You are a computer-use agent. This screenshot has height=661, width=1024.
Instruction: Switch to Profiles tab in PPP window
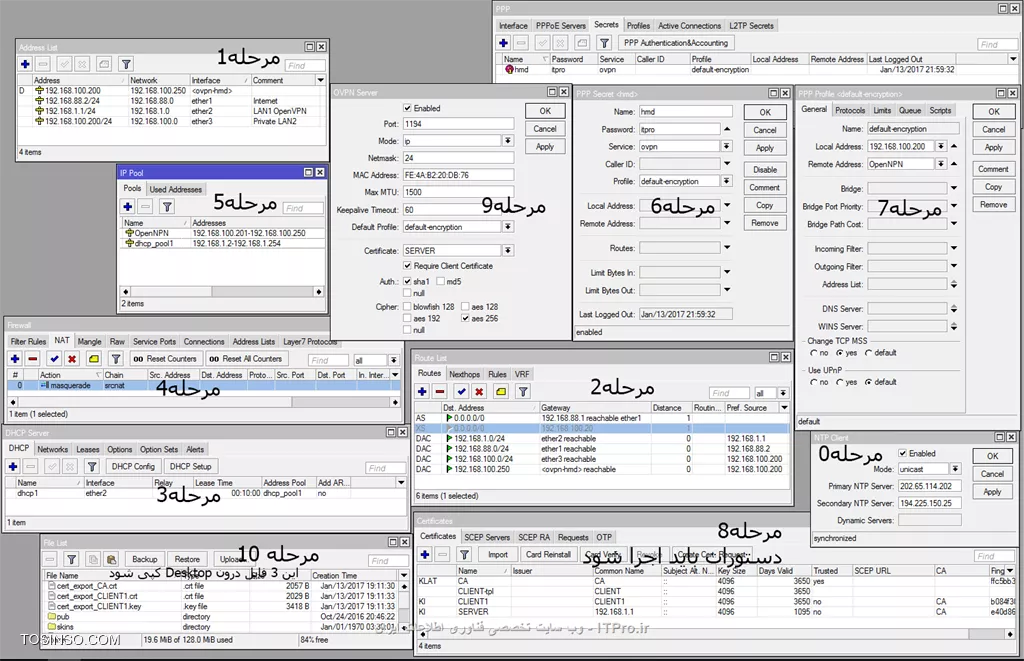(638, 25)
